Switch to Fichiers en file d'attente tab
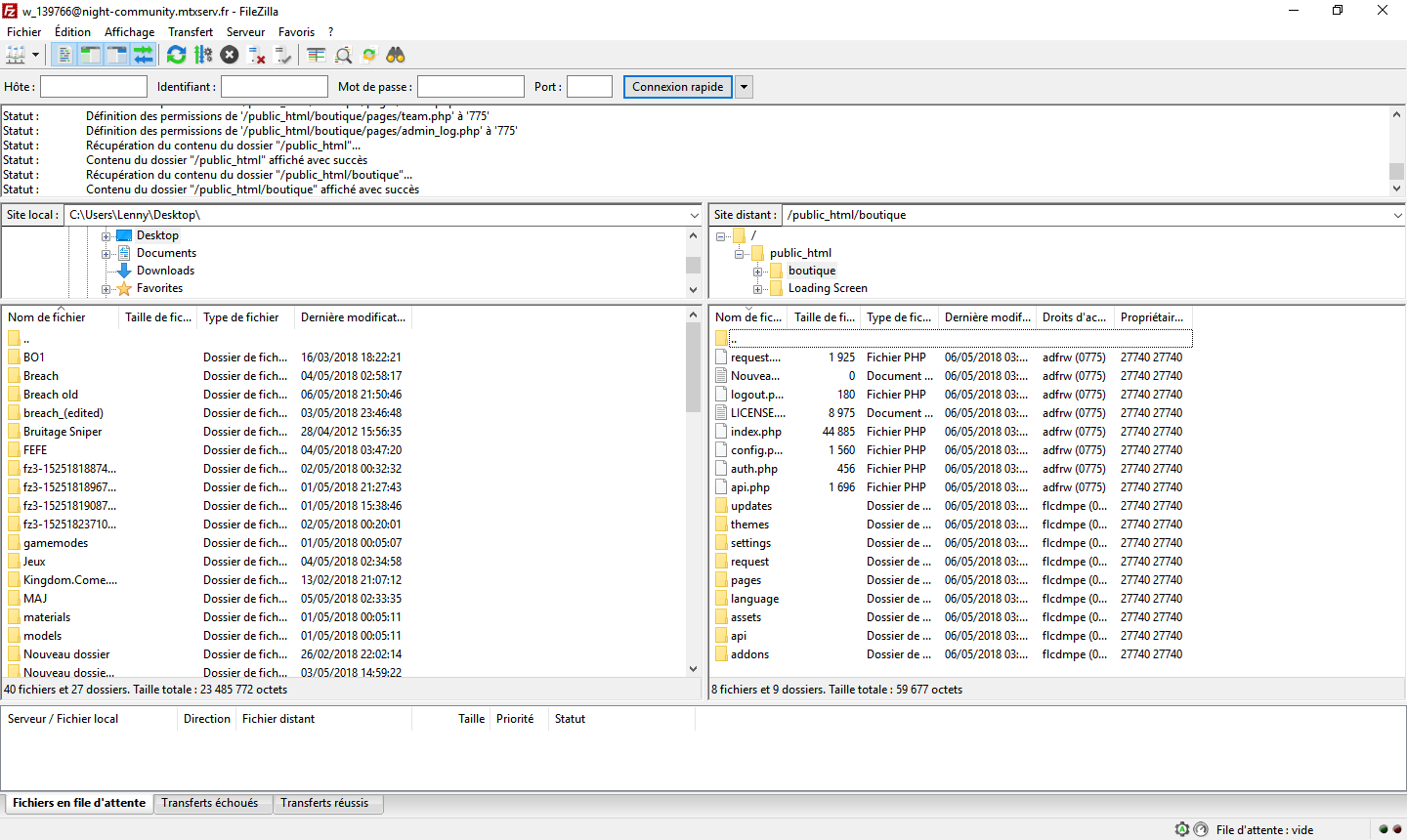This screenshot has width=1407, height=840. [79, 803]
